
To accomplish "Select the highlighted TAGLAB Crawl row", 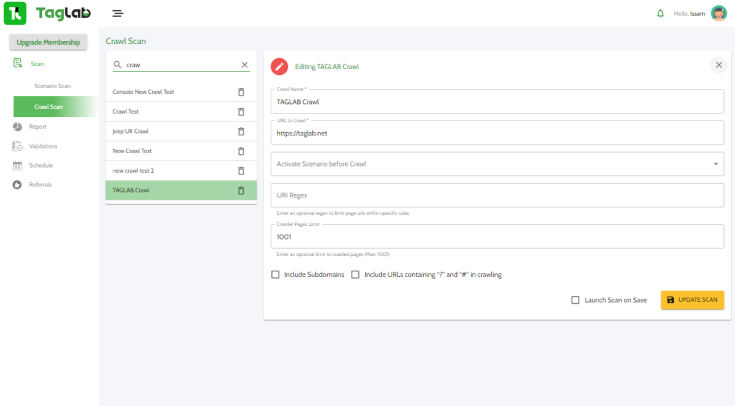I will [181, 190].
